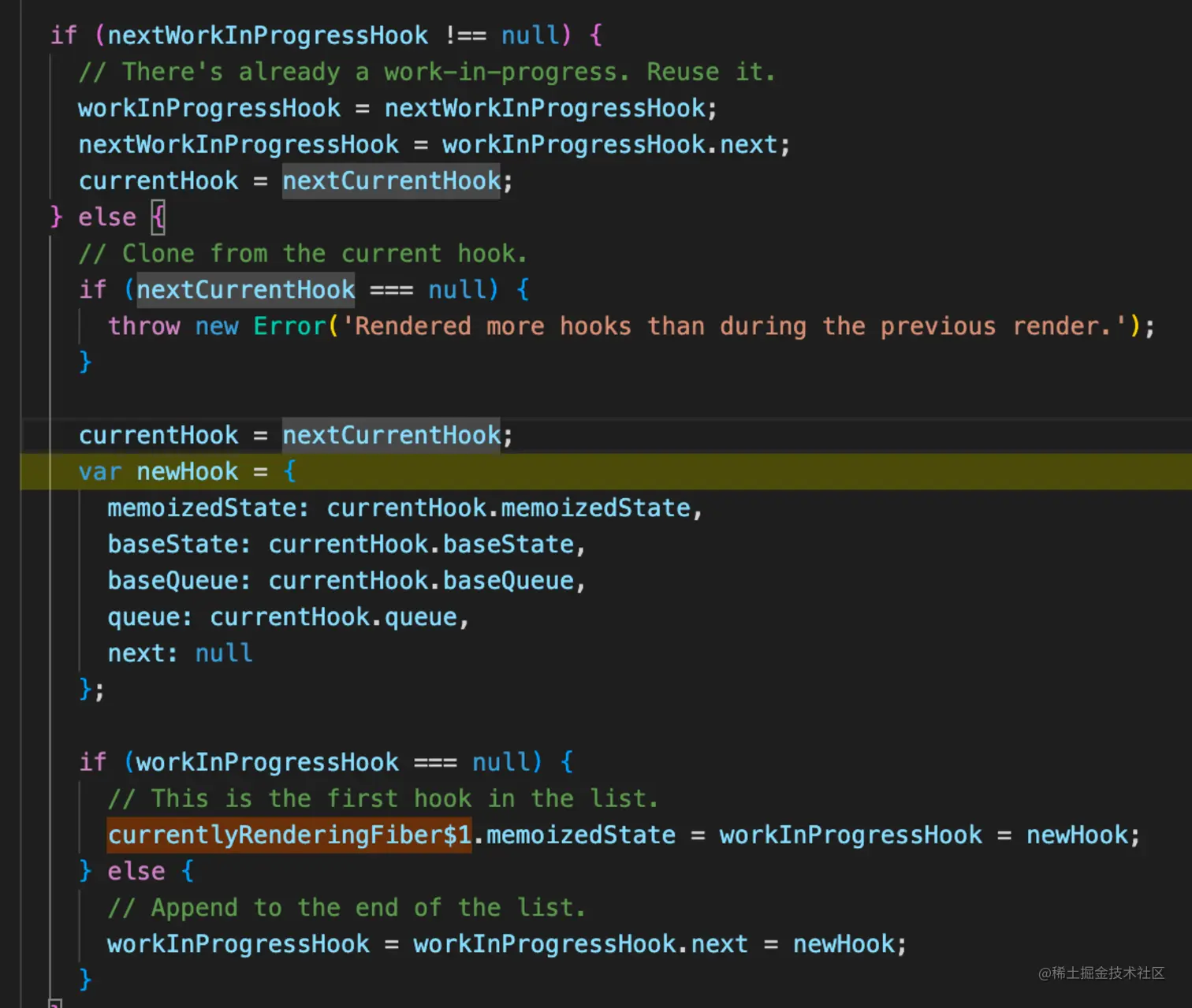Screen dimensions: 1192x1008
Task: Click opening brace after "var newHook ="
Action: [289, 471]
